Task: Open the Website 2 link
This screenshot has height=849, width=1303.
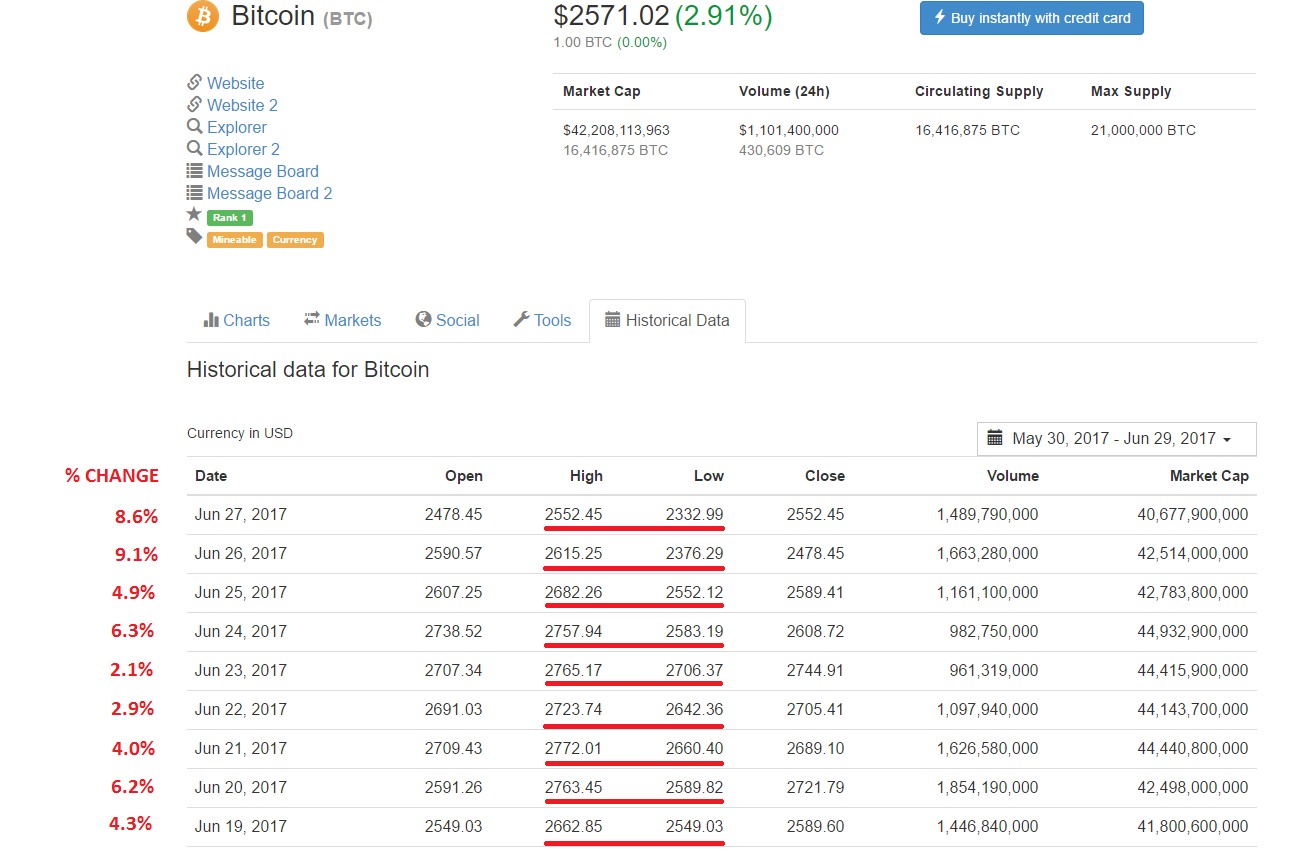Action: point(243,105)
